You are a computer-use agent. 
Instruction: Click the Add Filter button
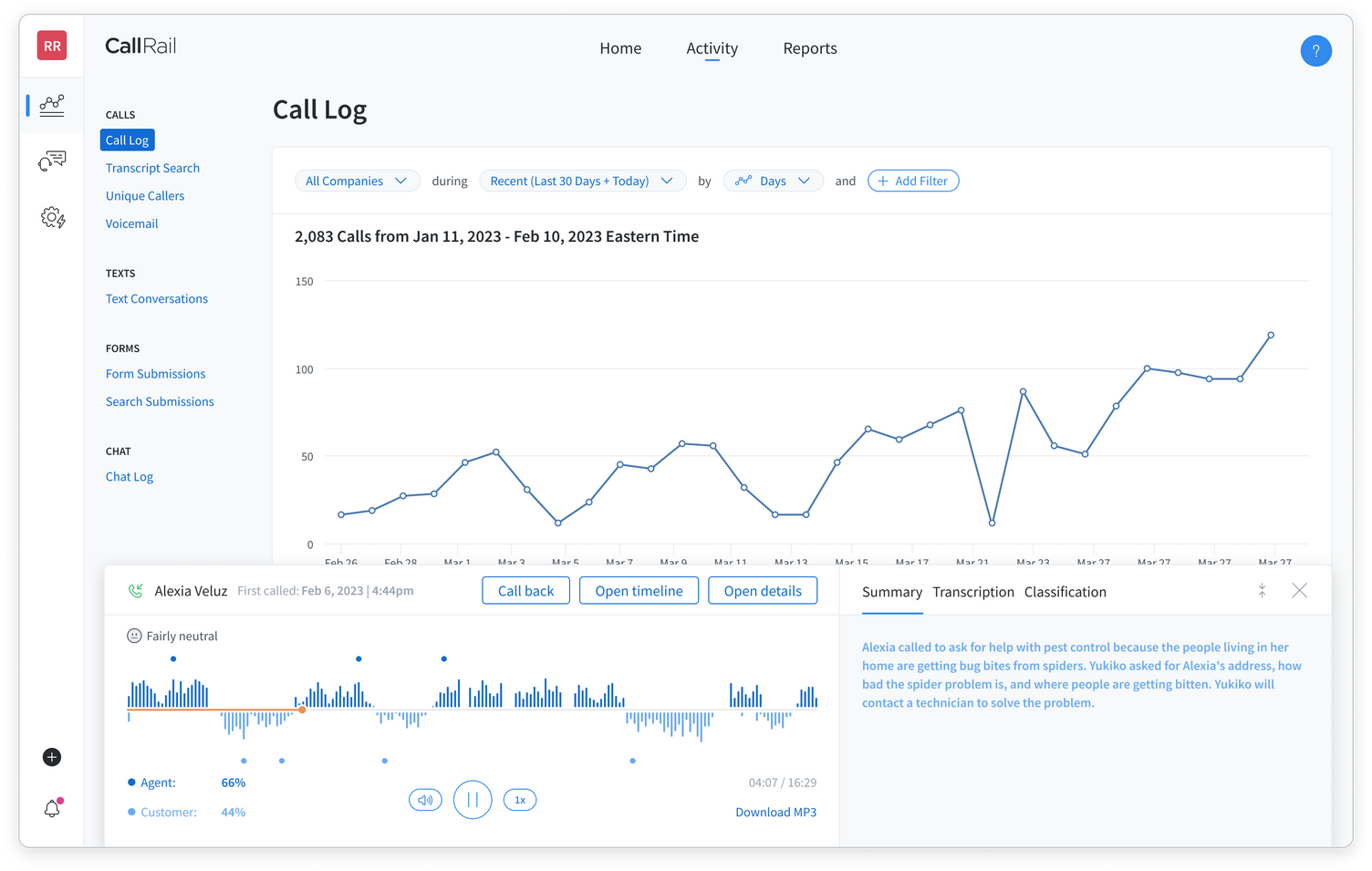[913, 181]
